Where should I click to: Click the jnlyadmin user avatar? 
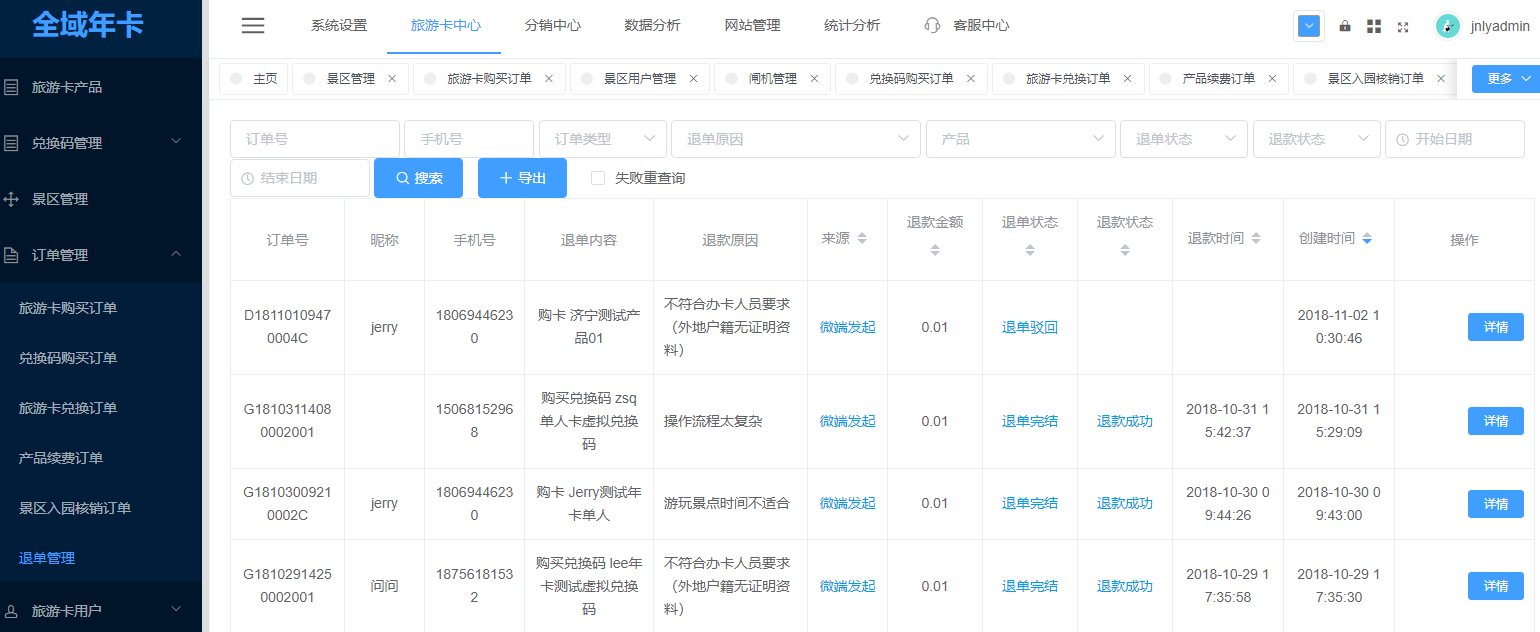(x=1447, y=26)
